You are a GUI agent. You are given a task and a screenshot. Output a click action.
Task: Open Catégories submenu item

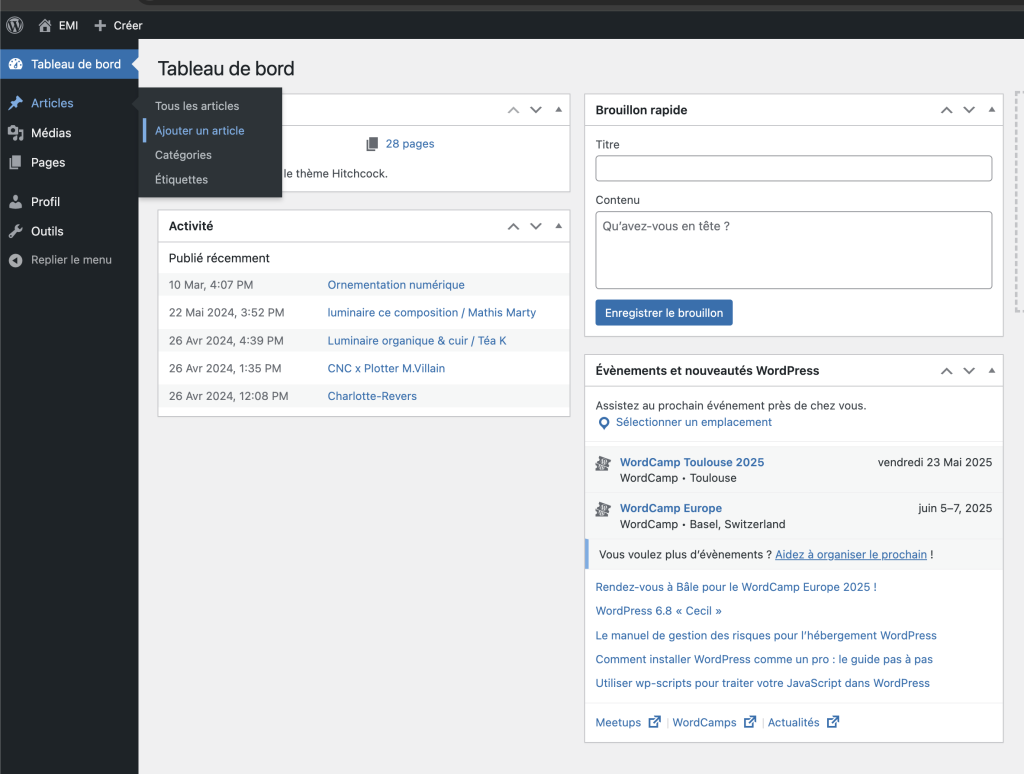click(183, 155)
